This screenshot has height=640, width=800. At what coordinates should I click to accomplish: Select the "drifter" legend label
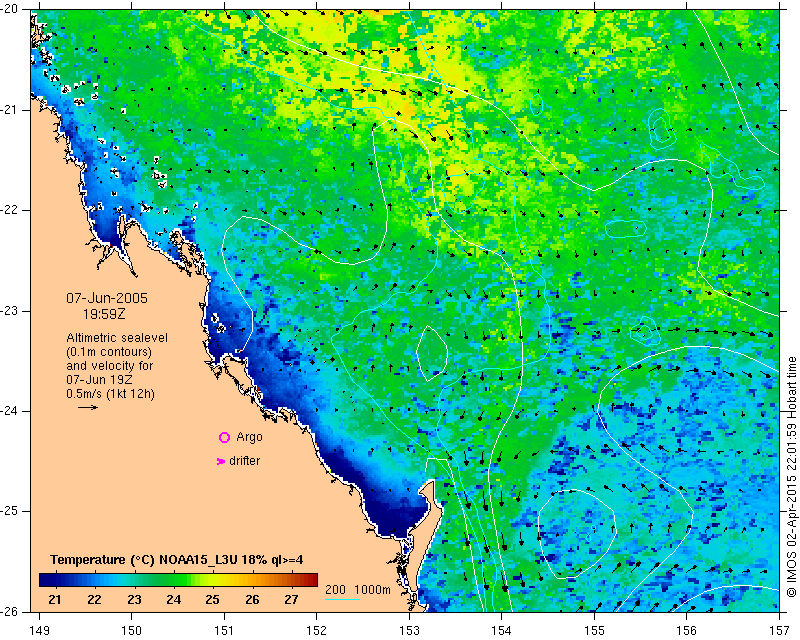pos(244,461)
